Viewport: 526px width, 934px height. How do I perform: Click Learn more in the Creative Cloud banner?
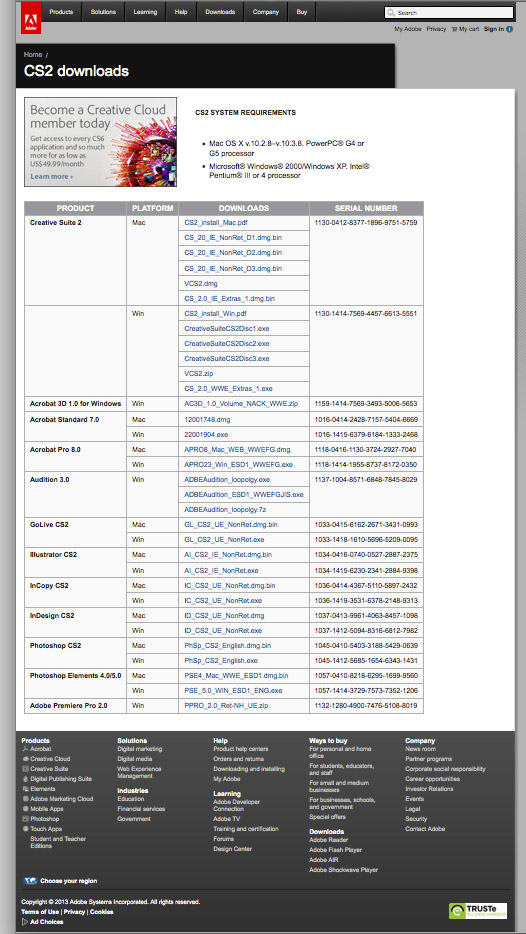pos(51,176)
